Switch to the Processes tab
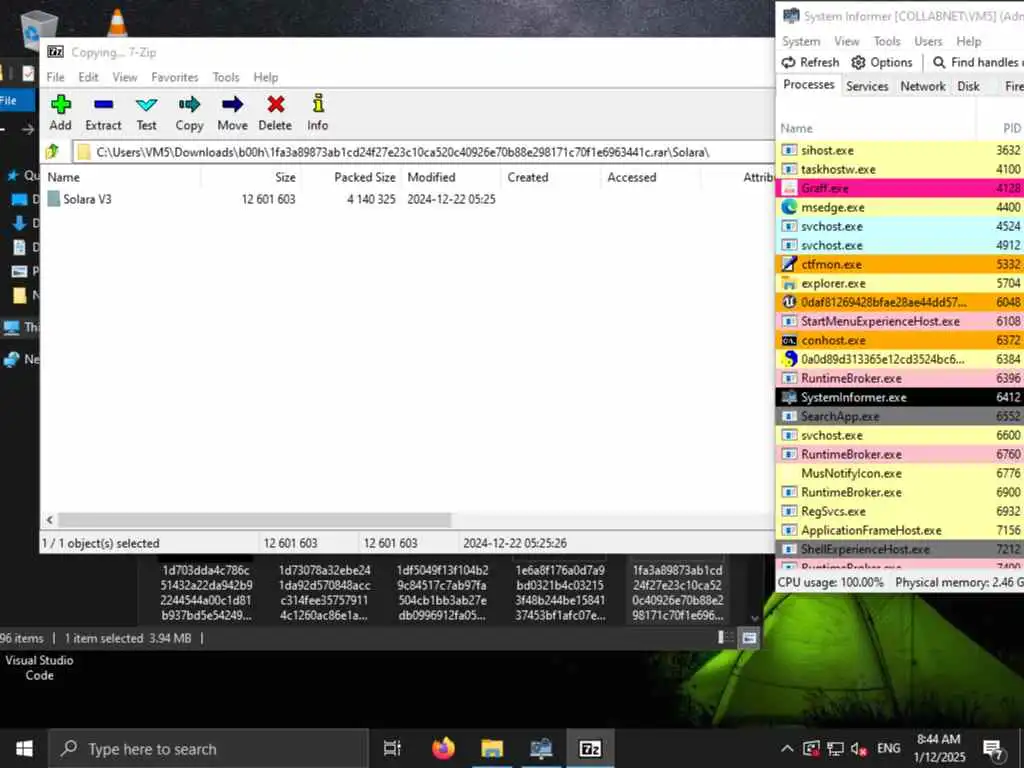This screenshot has height=768, width=1024. click(x=808, y=85)
